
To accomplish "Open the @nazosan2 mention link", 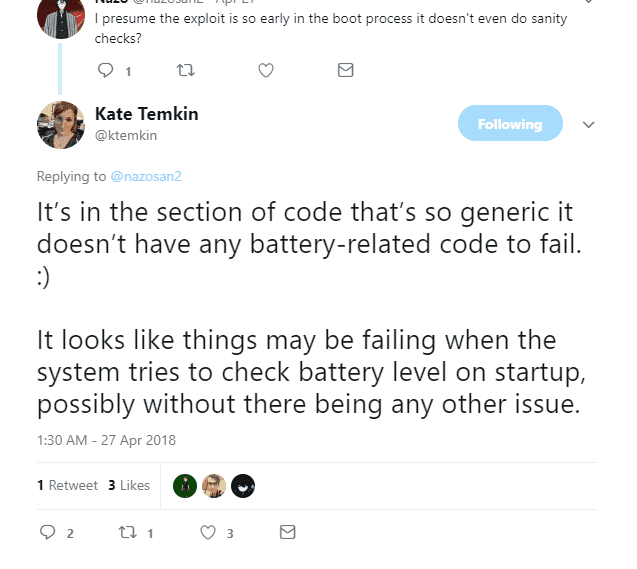I will (146, 176).
